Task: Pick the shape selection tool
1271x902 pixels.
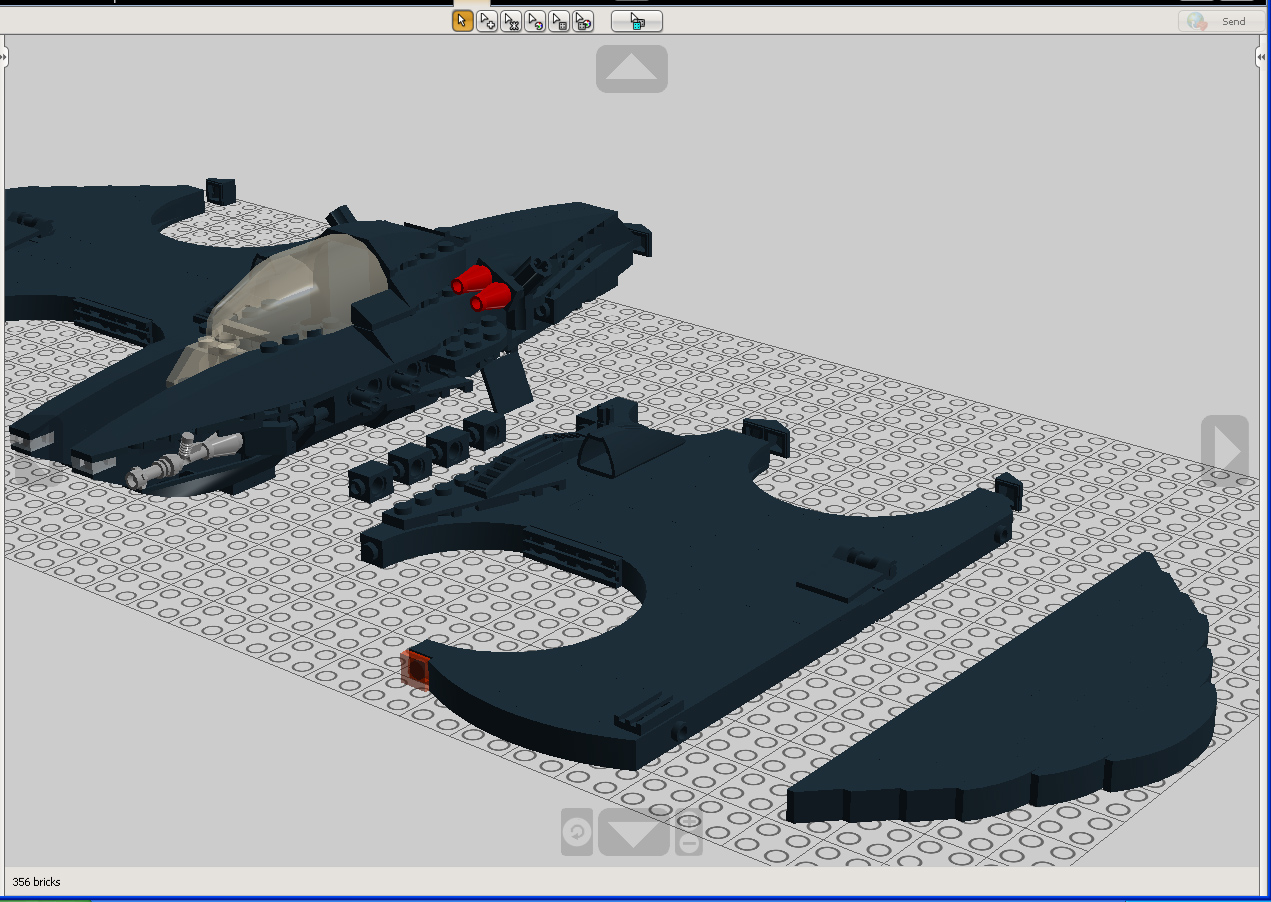Action: (560, 21)
